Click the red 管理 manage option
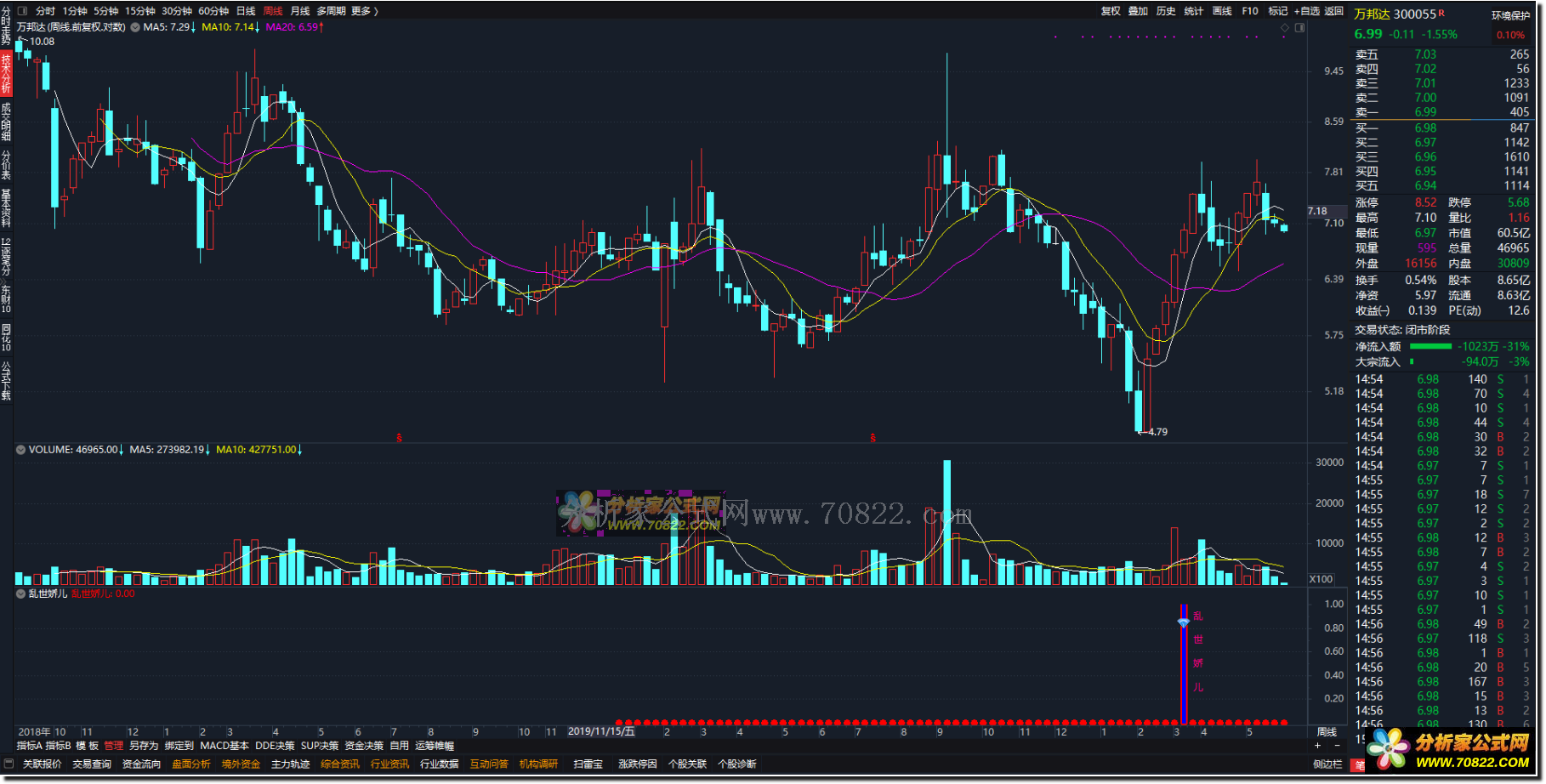Image resolution: width=1546 pixels, height=784 pixels. 114,746
